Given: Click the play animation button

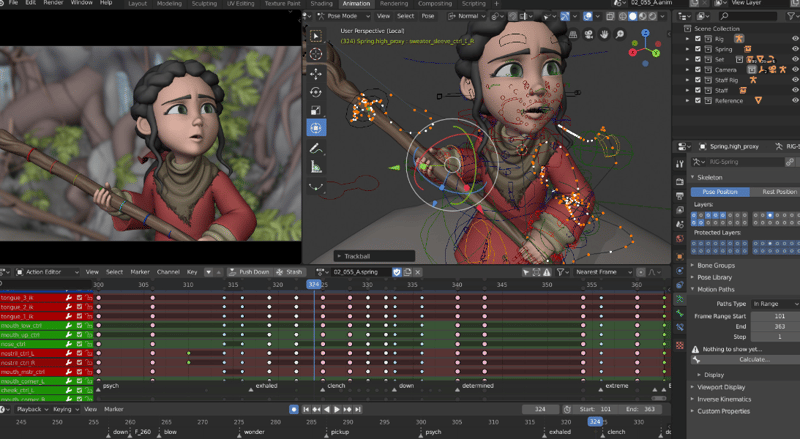Looking at the screenshot, I should click(337, 409).
